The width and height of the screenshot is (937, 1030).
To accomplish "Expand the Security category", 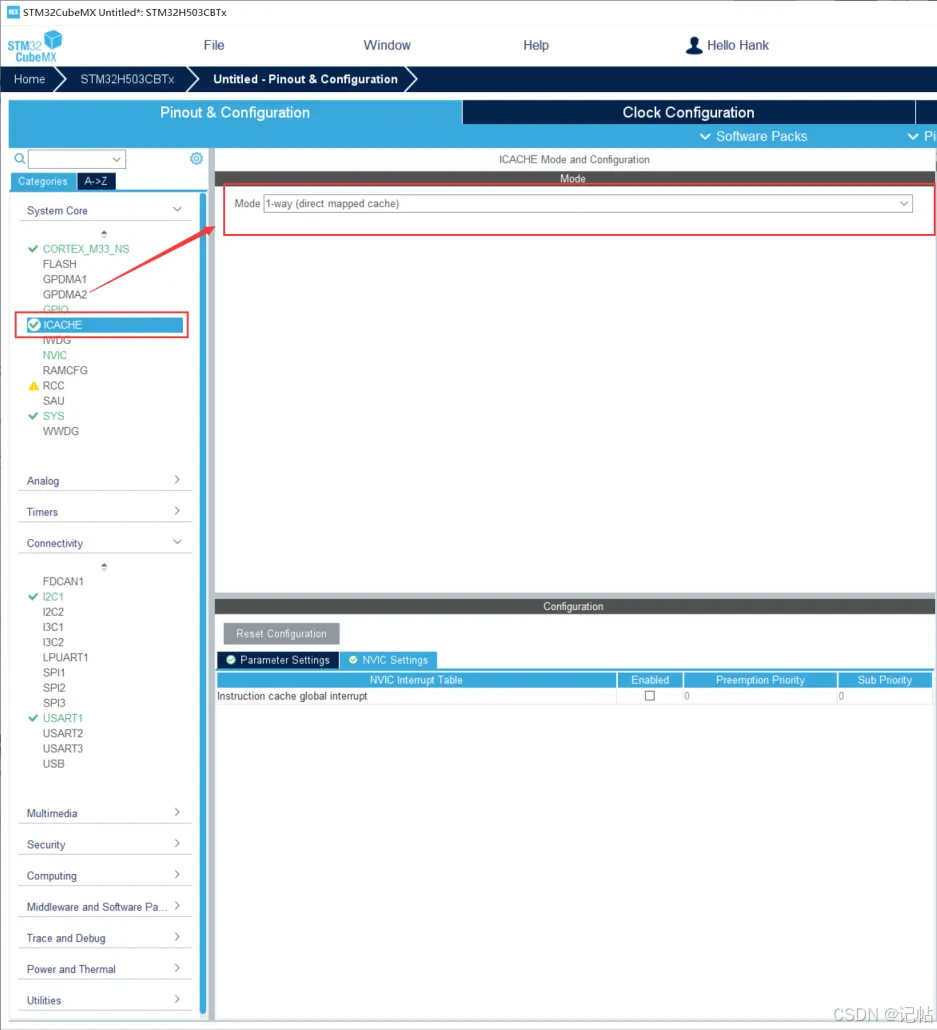I will (x=104, y=844).
